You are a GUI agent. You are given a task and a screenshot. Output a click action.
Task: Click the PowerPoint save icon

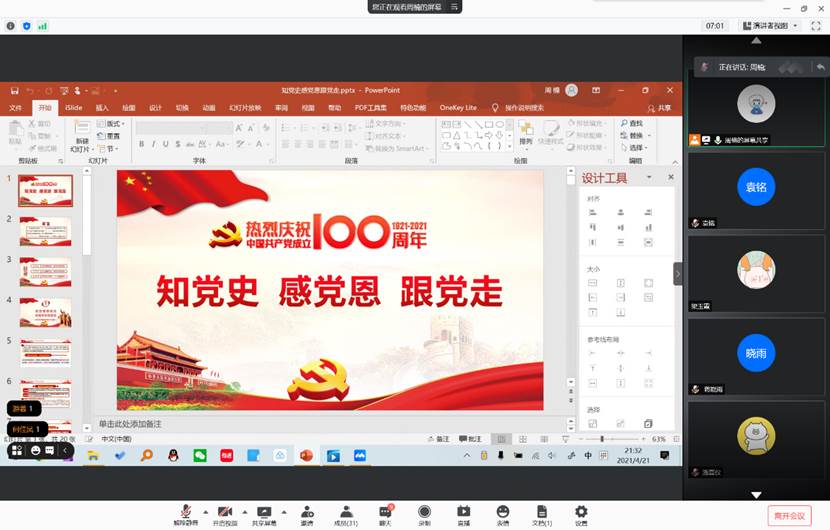point(14,91)
